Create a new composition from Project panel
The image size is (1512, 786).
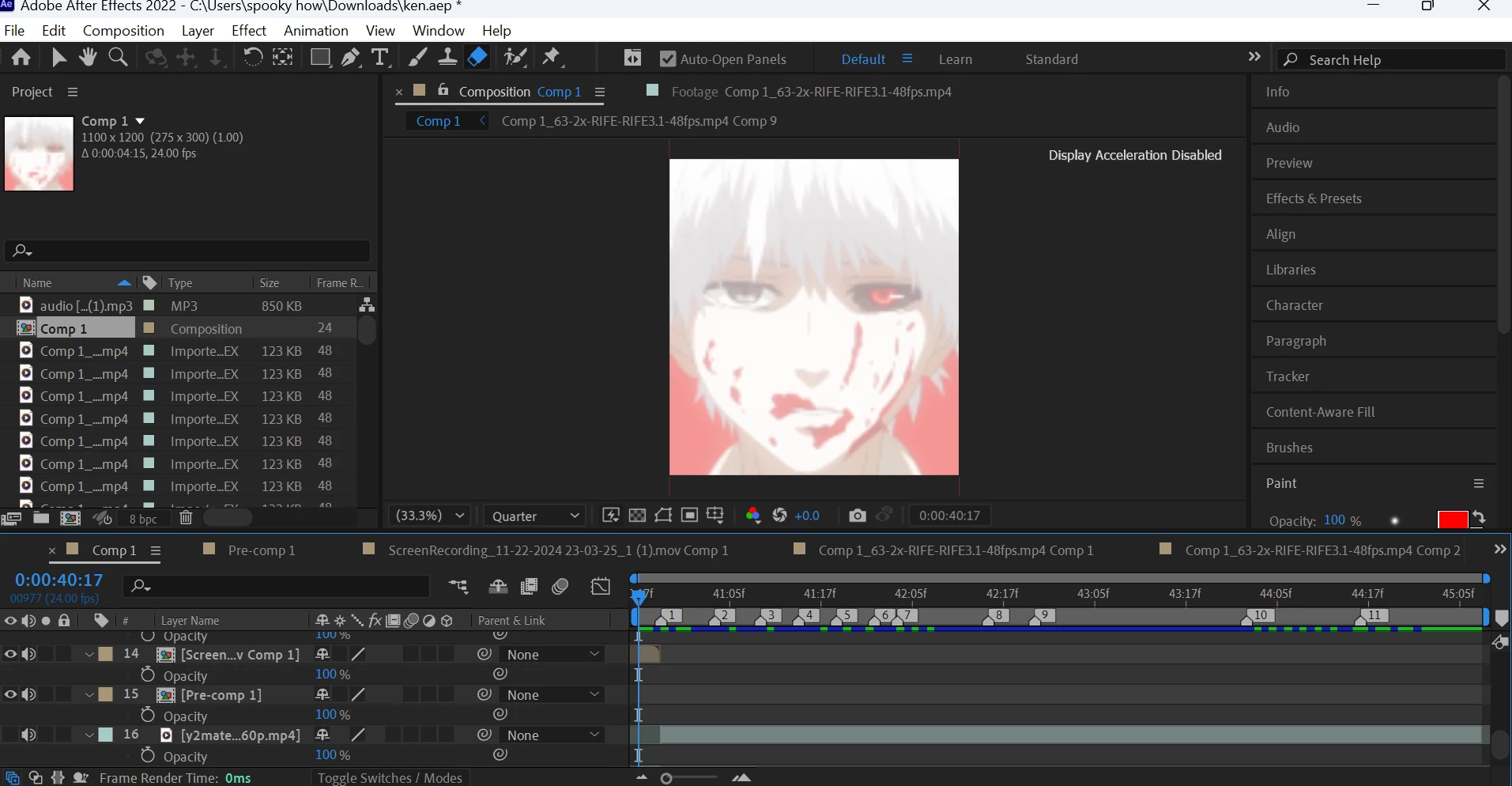[70, 518]
